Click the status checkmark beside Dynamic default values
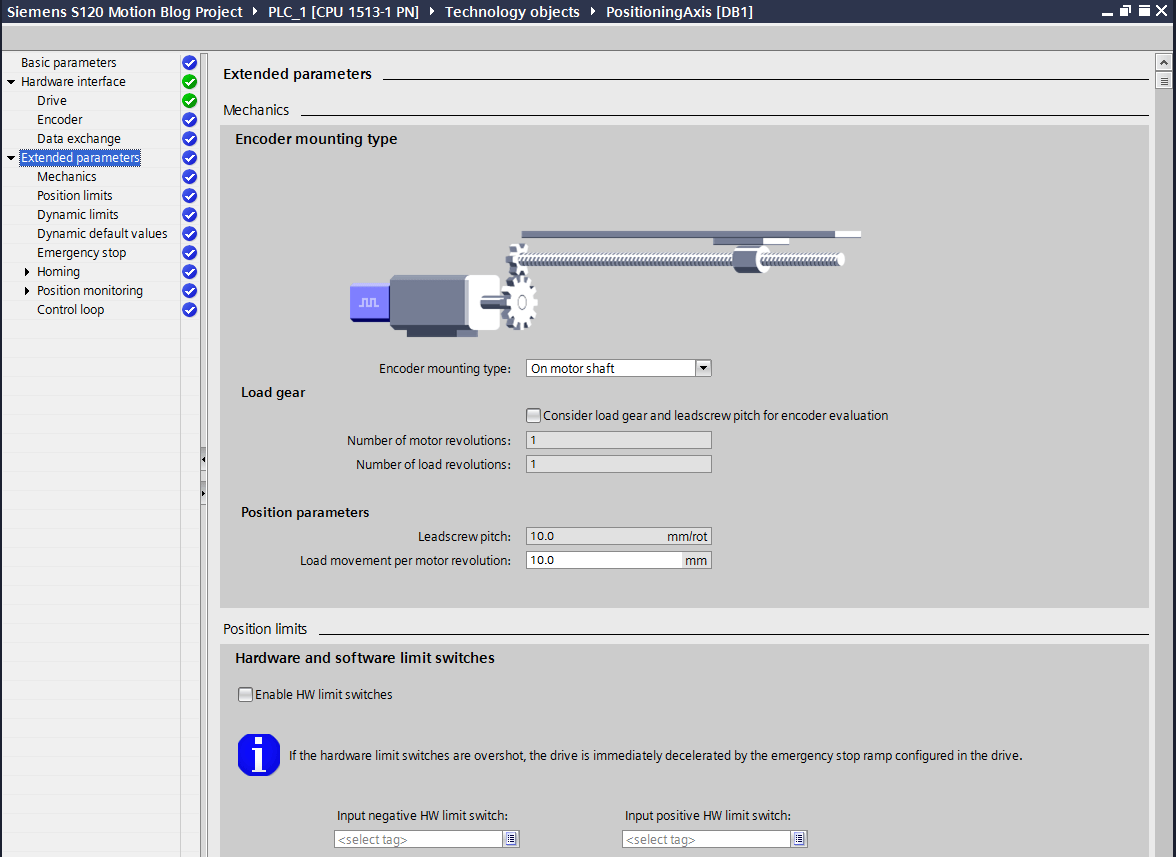Screen dimensions: 1176x857 coord(190,234)
